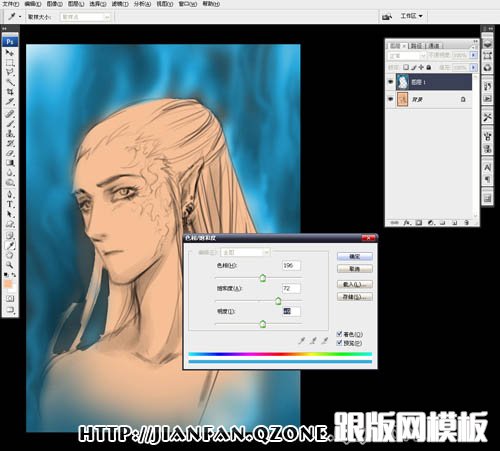500x451 pixels.
Task: Click the 存储(S)... save button
Action: point(355,297)
